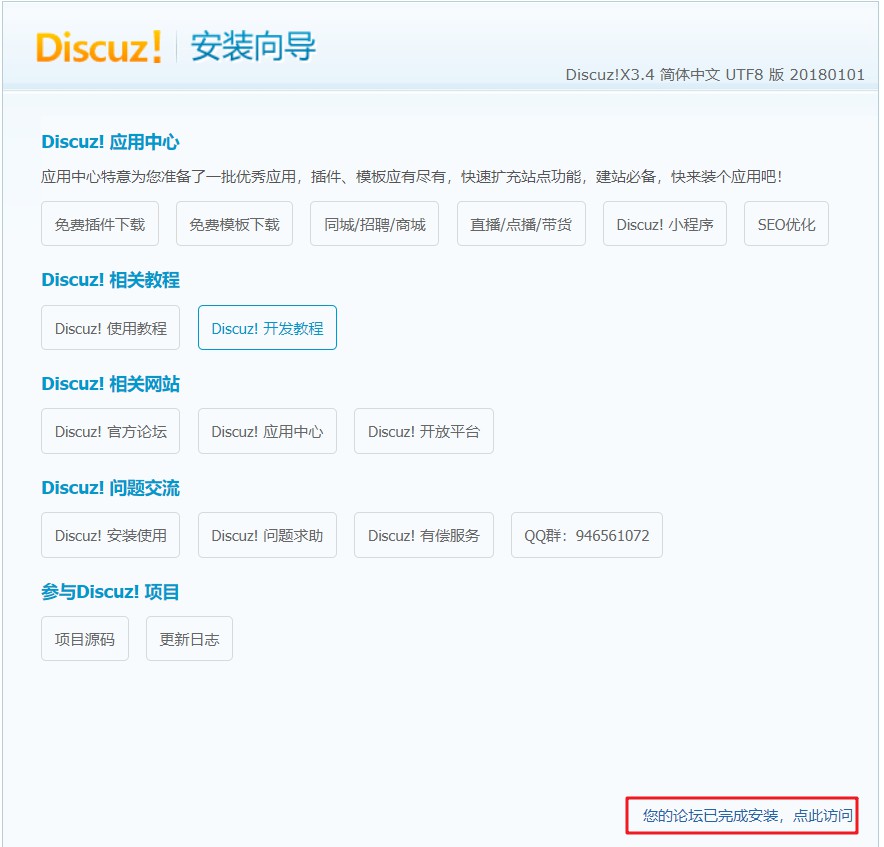Click the version text Discuz!X3.4 简体中文 UTF8

715,74
